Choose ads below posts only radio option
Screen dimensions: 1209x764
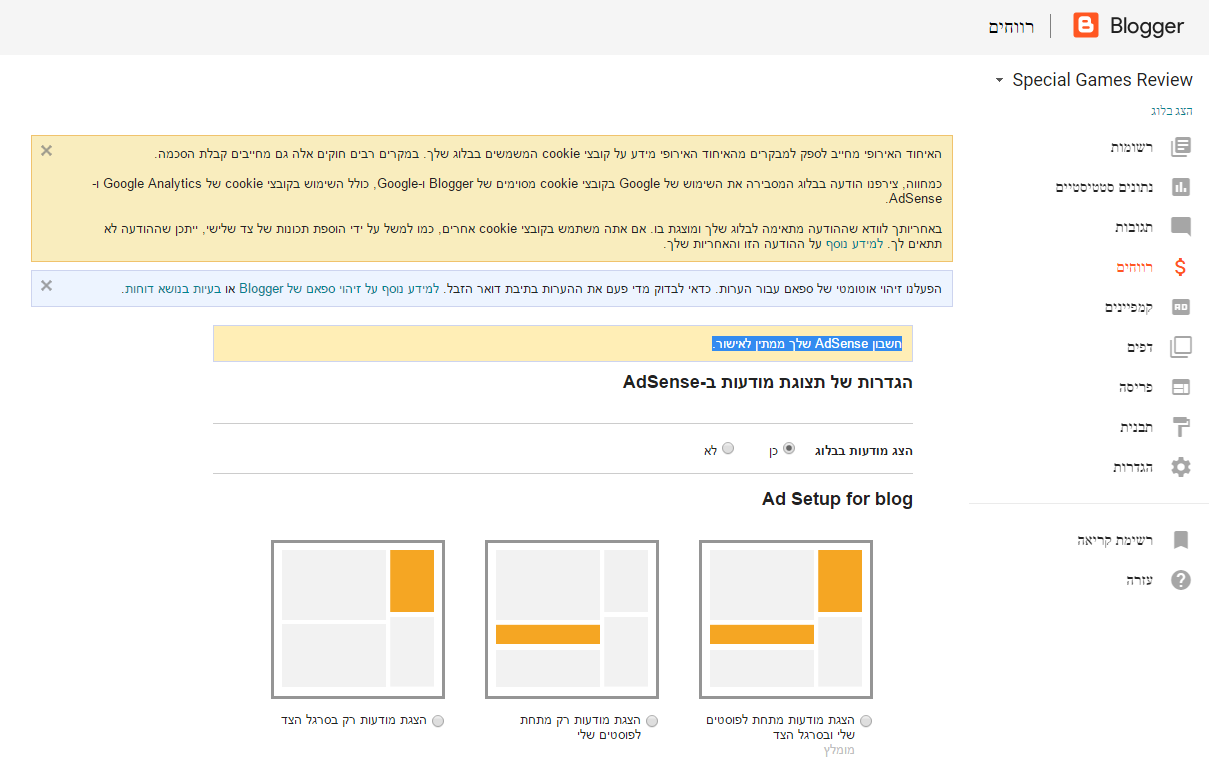(652, 720)
